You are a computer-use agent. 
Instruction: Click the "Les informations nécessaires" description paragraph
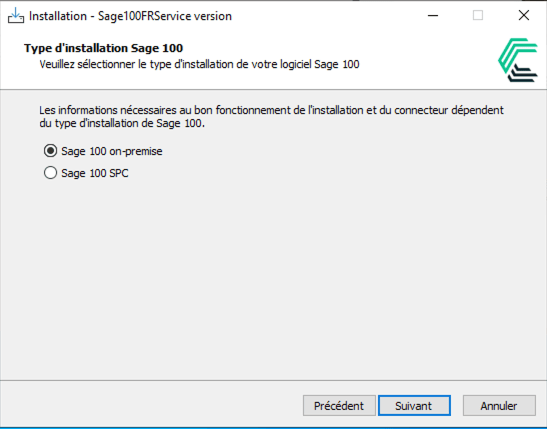pyautogui.click(x=271, y=116)
